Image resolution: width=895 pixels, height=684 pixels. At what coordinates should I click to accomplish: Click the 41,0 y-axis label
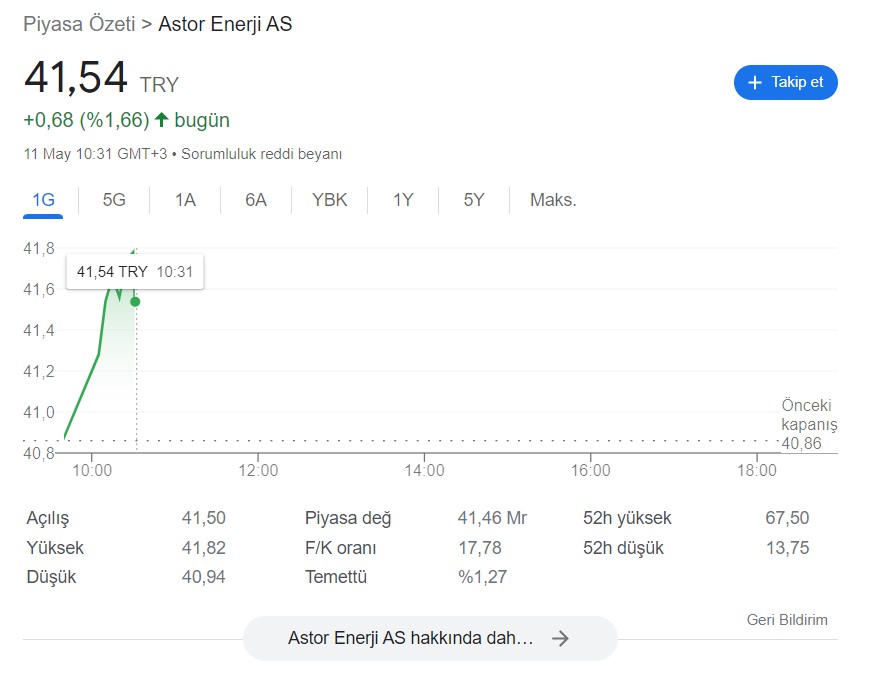point(39,412)
